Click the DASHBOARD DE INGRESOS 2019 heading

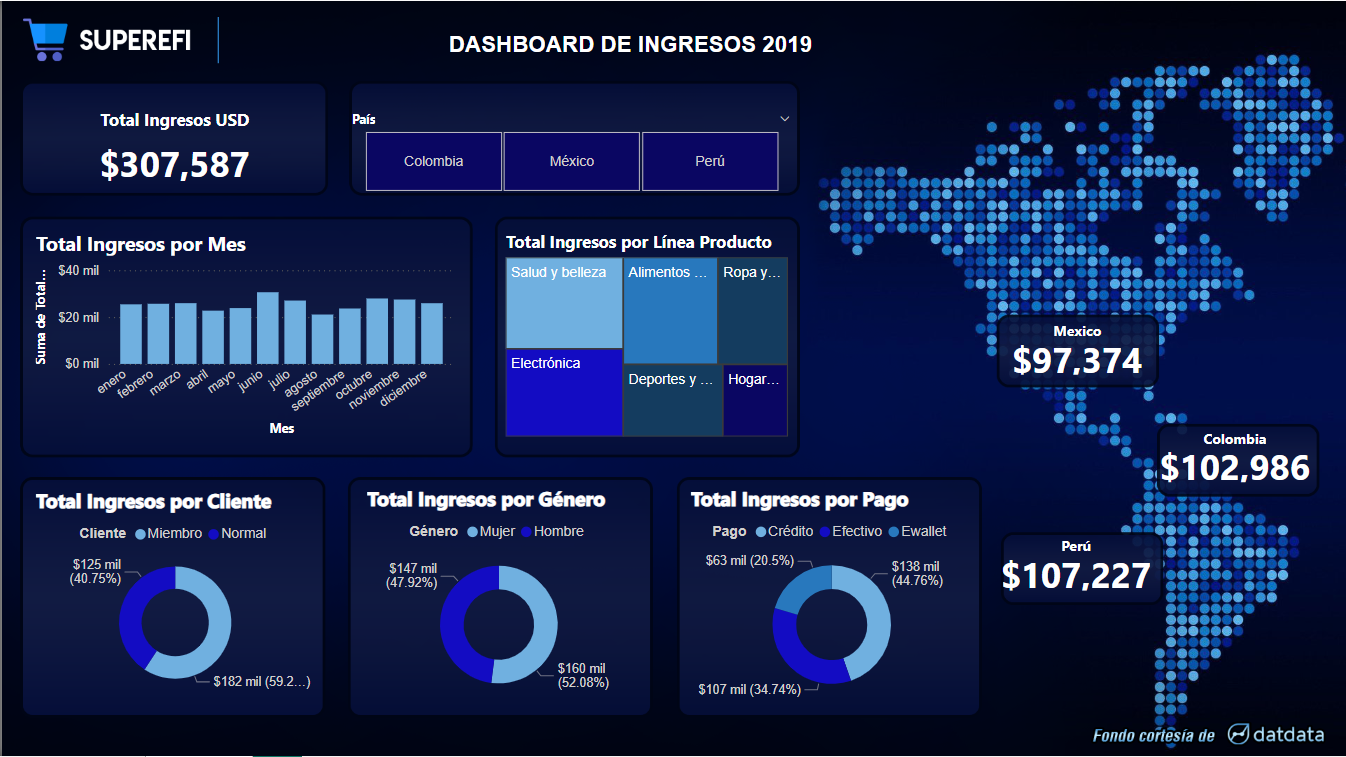[x=630, y=44]
